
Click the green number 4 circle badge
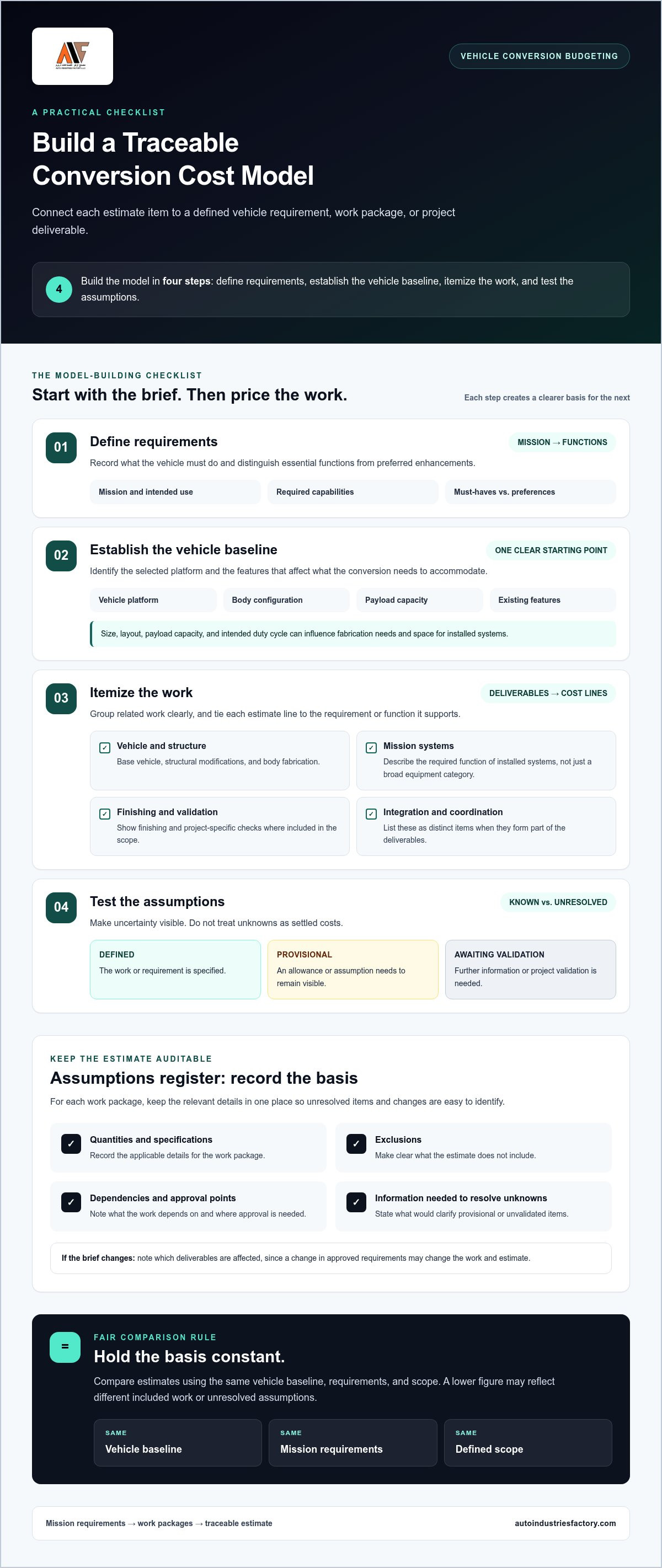coord(59,289)
